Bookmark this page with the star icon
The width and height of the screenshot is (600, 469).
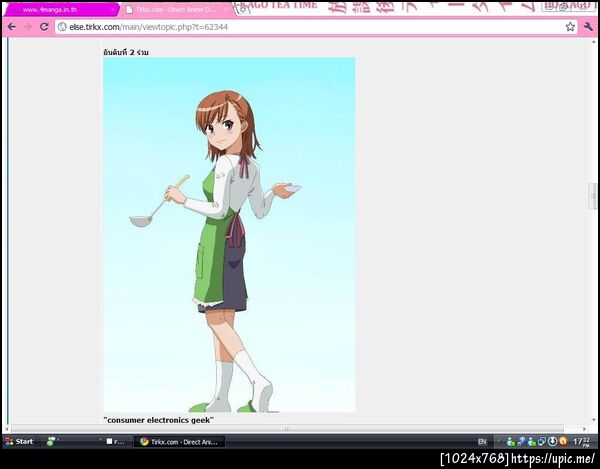(x=570, y=27)
